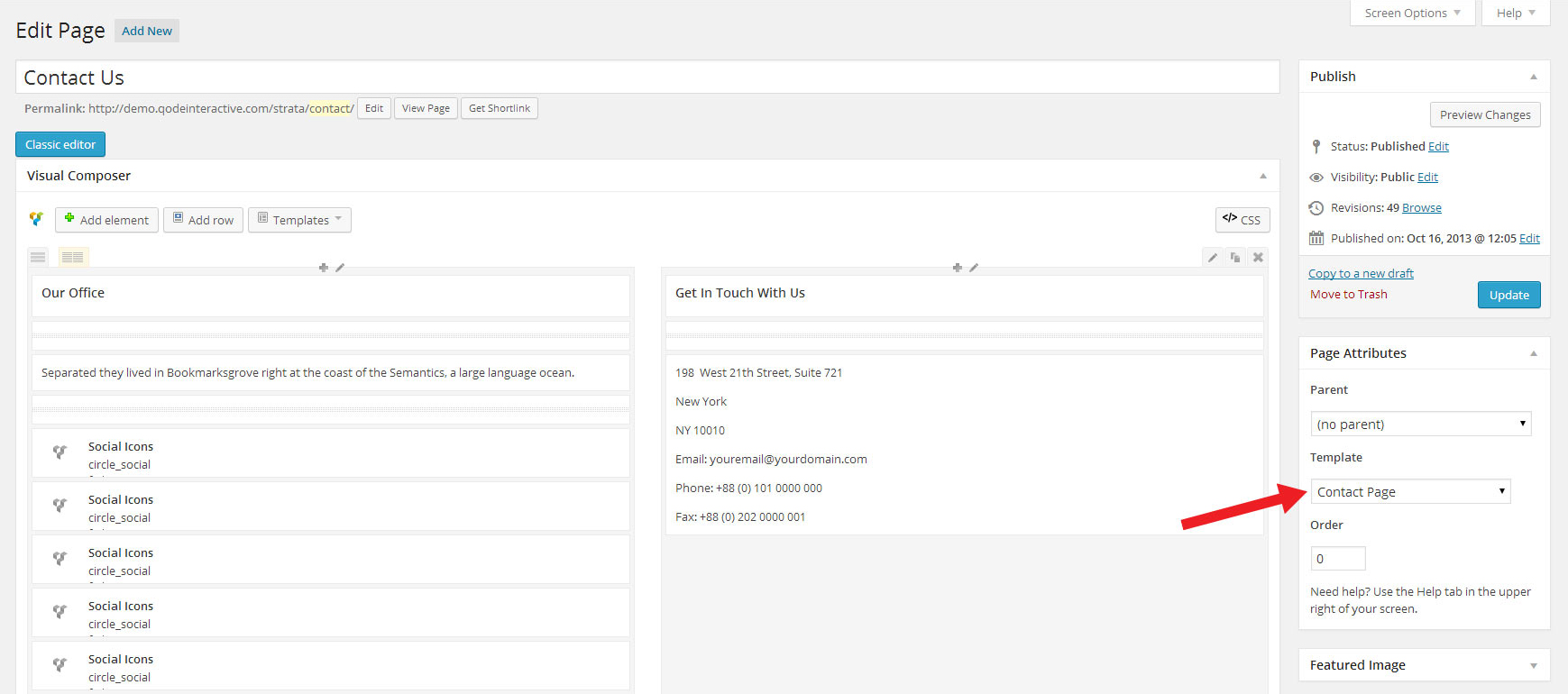The height and width of the screenshot is (694, 1568).
Task: Click the row drag handle icon
Action: pos(38,257)
